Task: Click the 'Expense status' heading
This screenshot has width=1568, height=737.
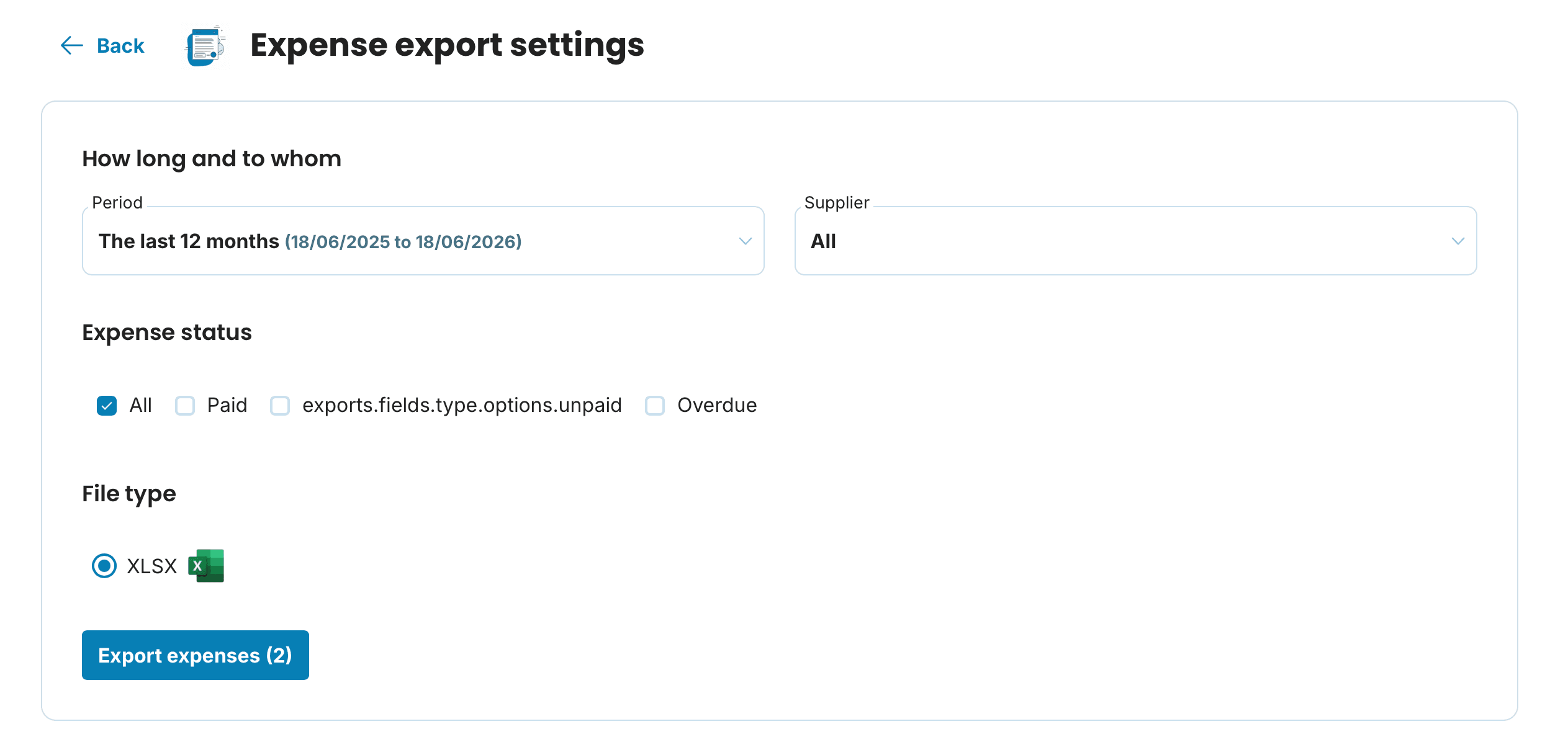Action: [x=167, y=333]
